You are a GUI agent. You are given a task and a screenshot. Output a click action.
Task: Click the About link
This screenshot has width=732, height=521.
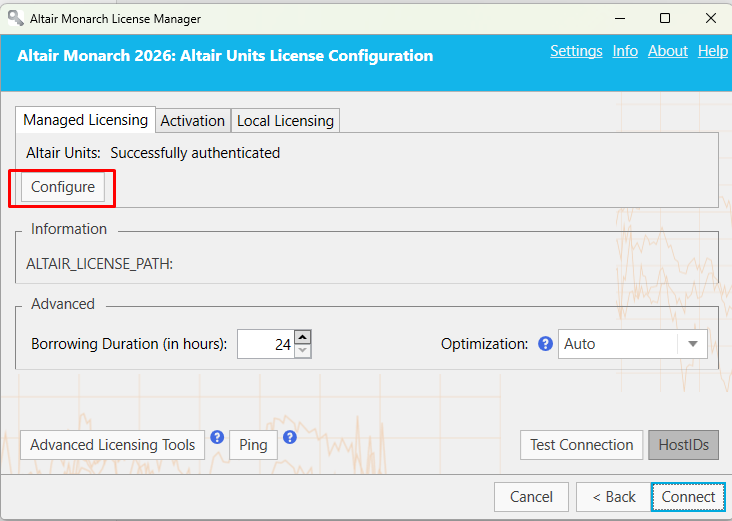tap(668, 51)
